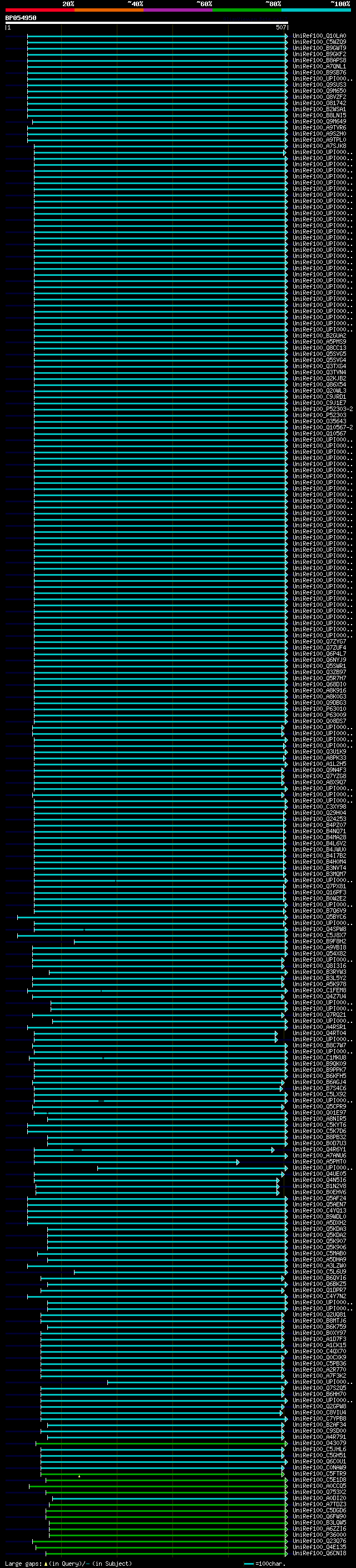
Task: Open hit UniRef100_A7SJK8
Action: click(x=319, y=146)
